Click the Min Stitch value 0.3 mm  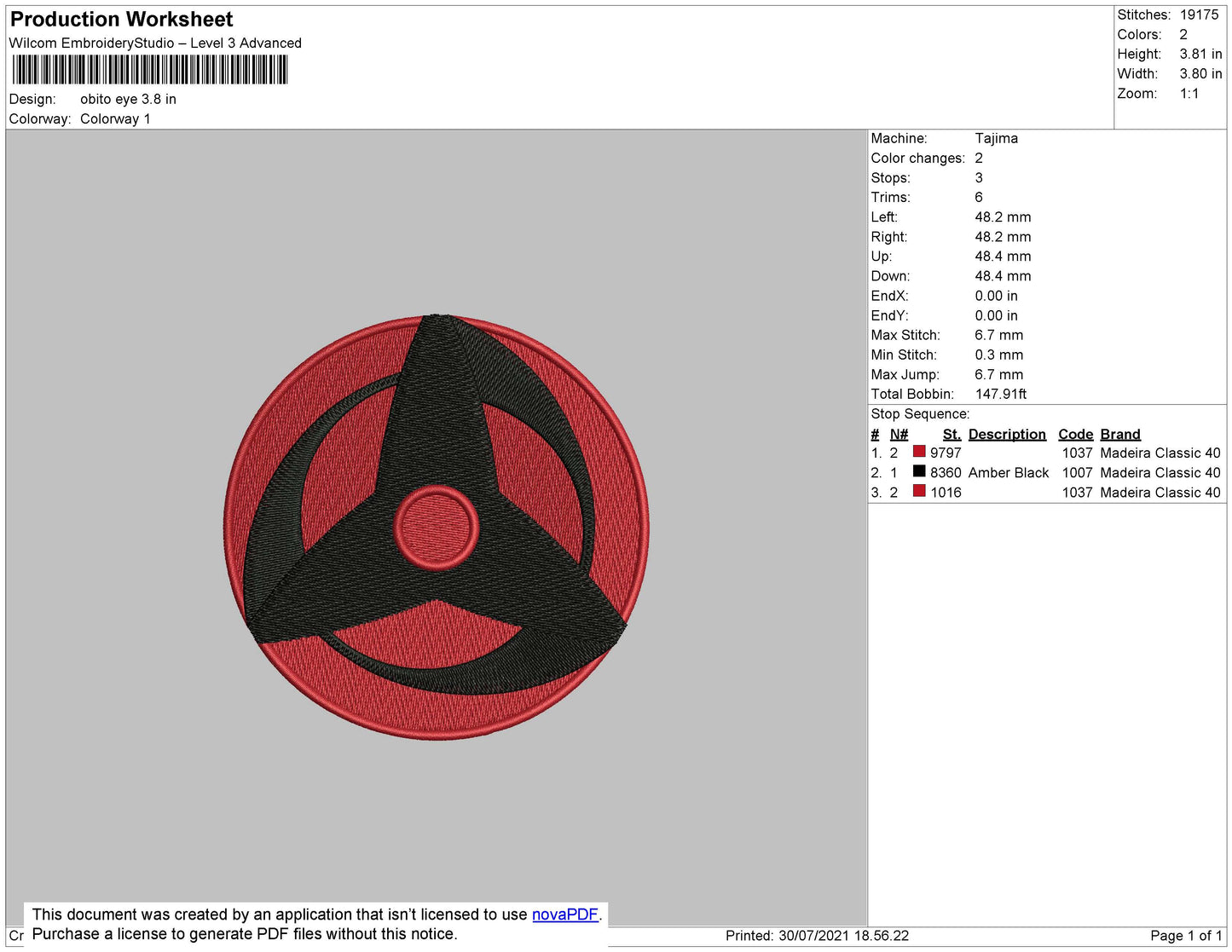[998, 355]
